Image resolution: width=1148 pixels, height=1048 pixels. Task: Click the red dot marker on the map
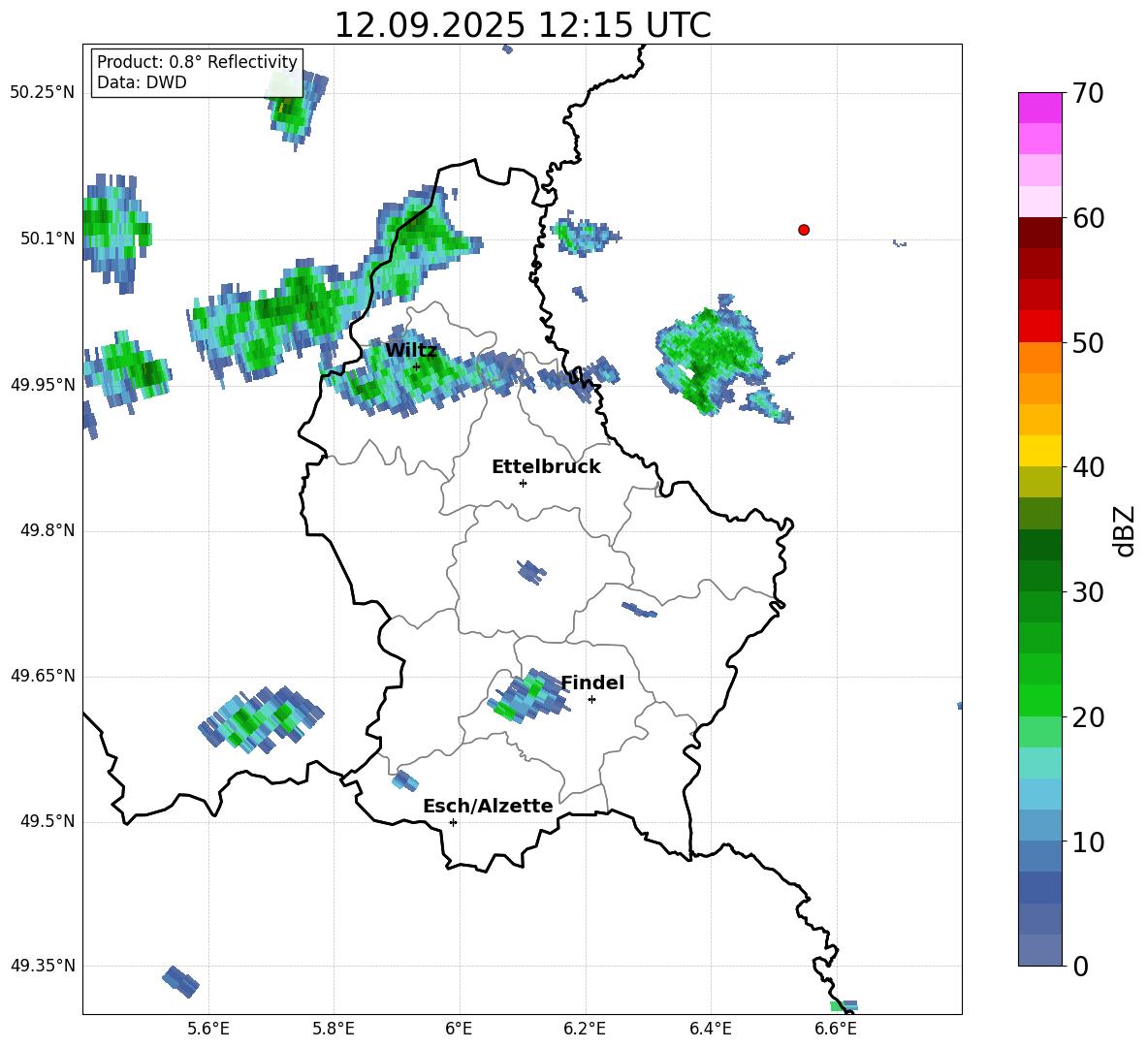[x=804, y=230]
